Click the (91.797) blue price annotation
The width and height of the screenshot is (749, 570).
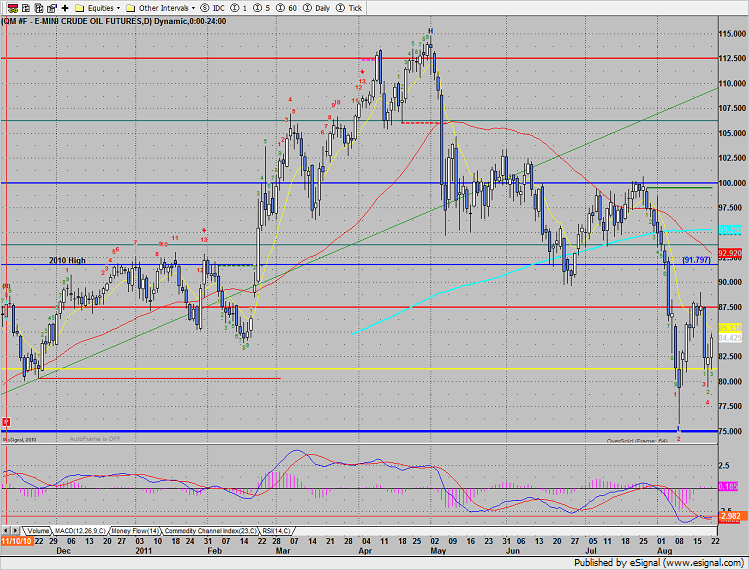coord(696,260)
